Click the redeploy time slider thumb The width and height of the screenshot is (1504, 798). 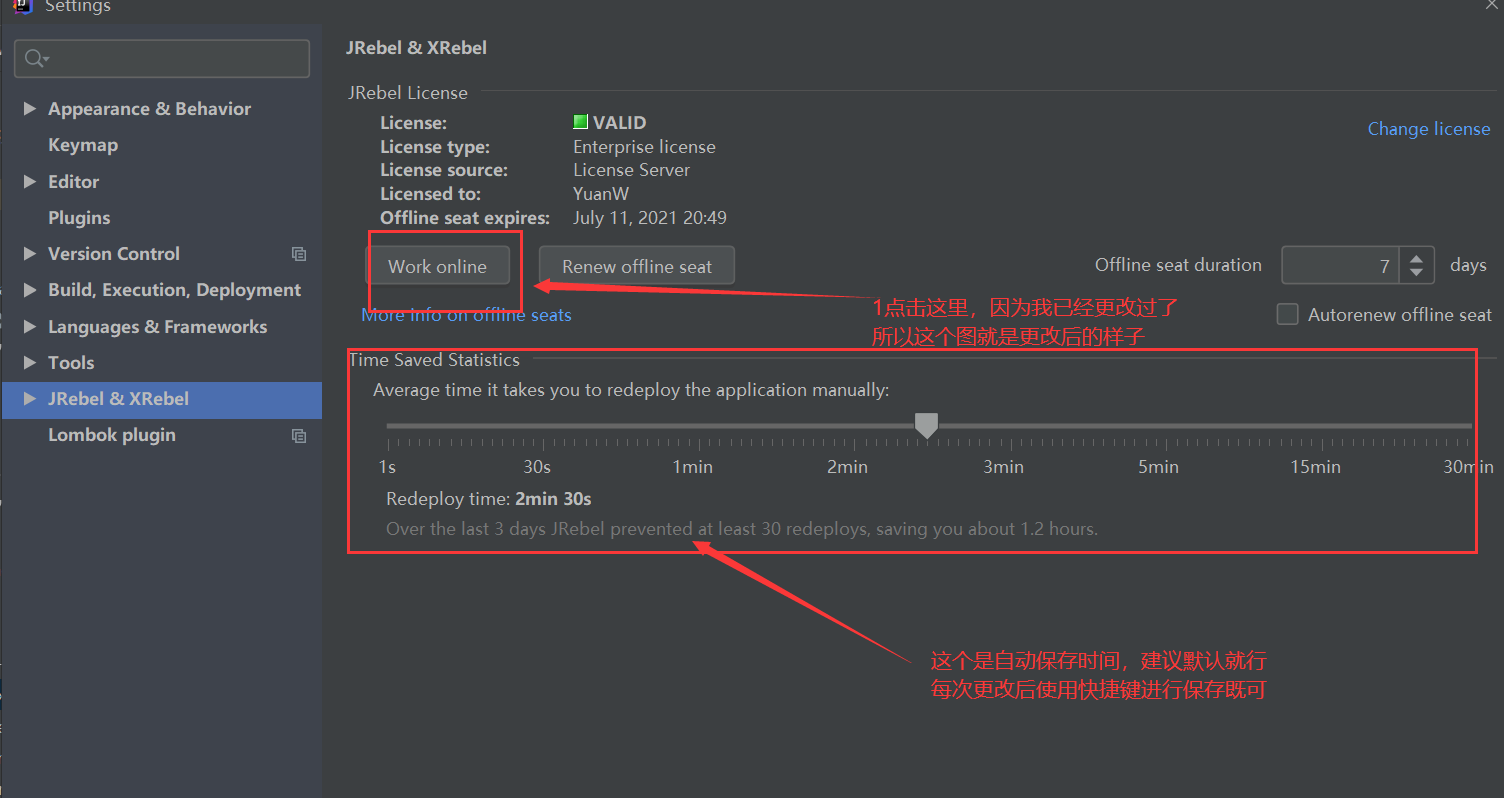pos(927,425)
